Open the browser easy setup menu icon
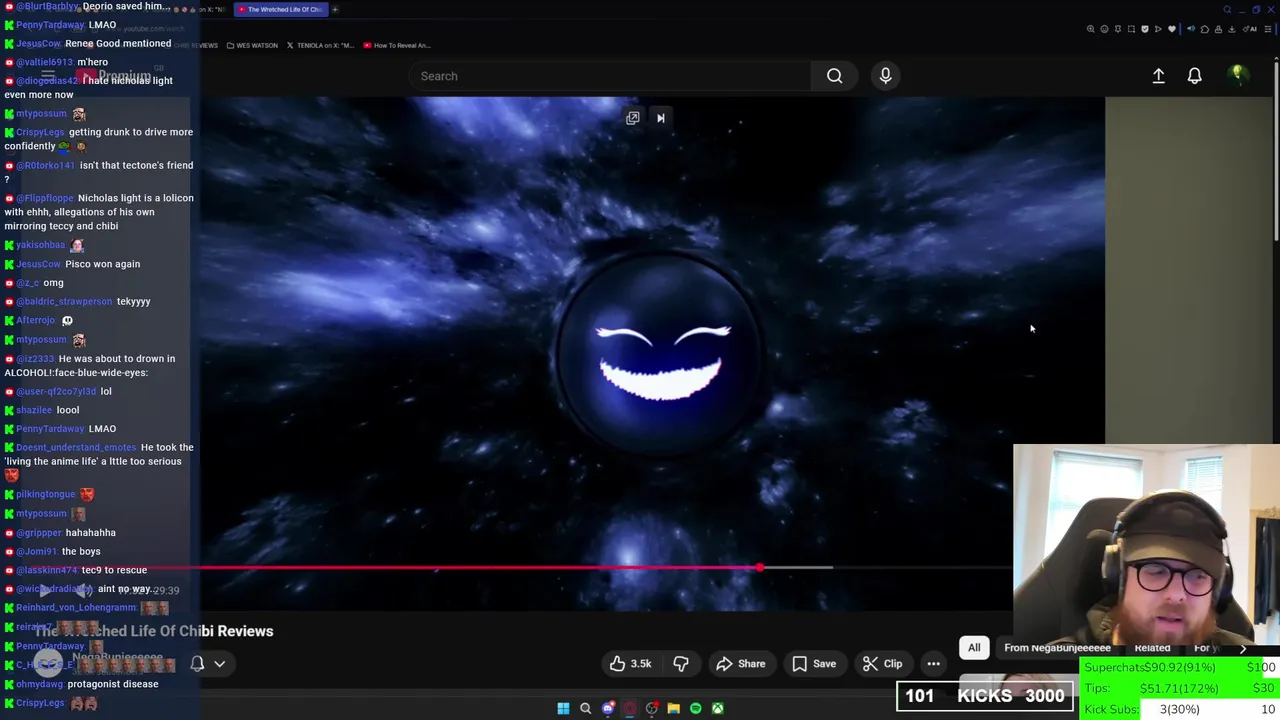Image resolution: width=1280 pixels, height=720 pixels. (1268, 29)
